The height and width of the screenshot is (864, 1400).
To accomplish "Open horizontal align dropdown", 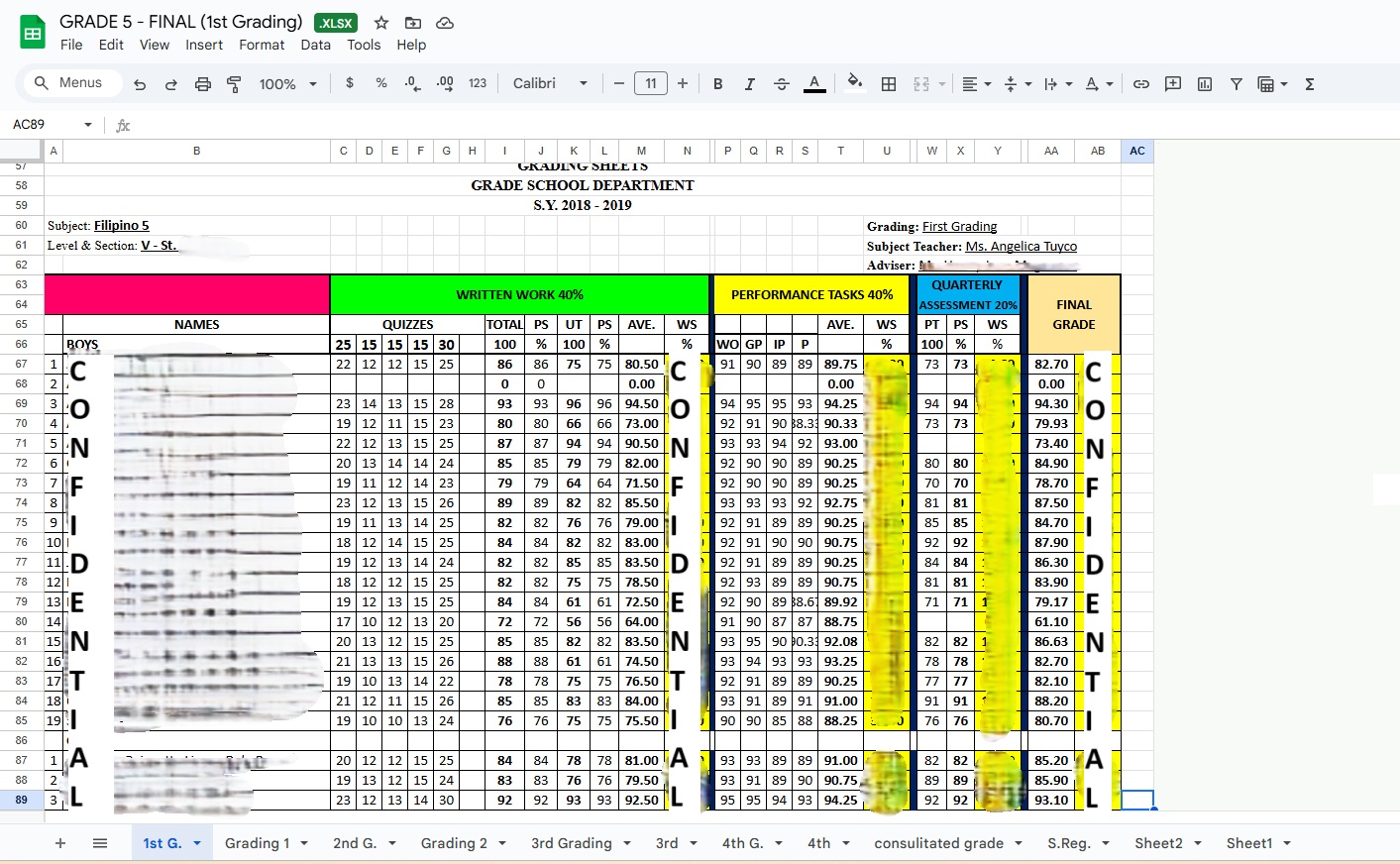I will pos(977,84).
